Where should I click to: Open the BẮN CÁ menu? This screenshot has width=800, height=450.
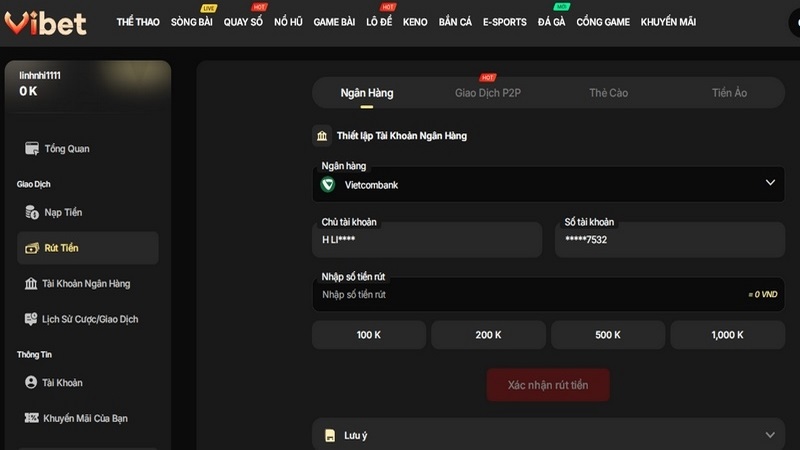(455, 22)
